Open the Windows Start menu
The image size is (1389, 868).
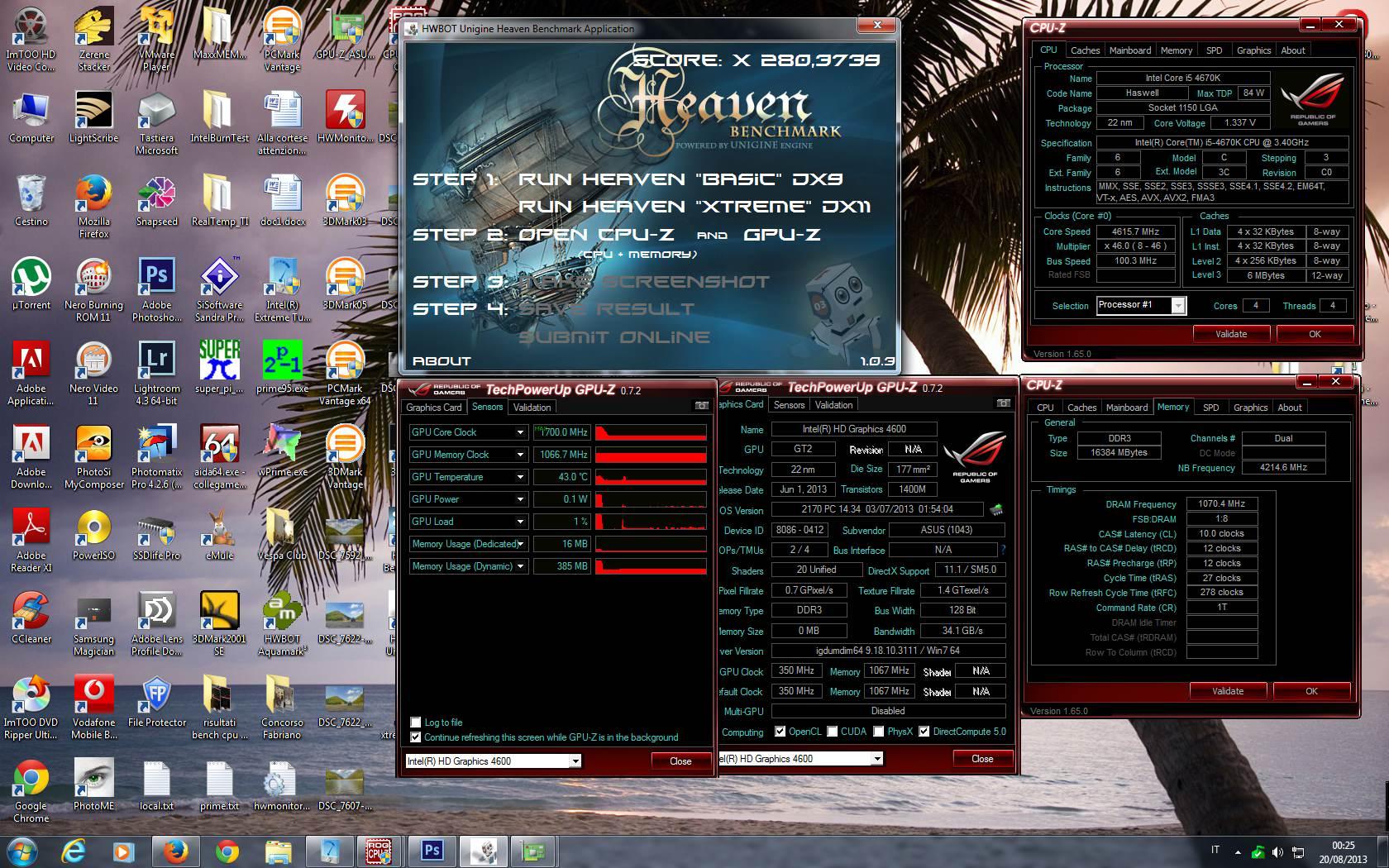click(22, 851)
